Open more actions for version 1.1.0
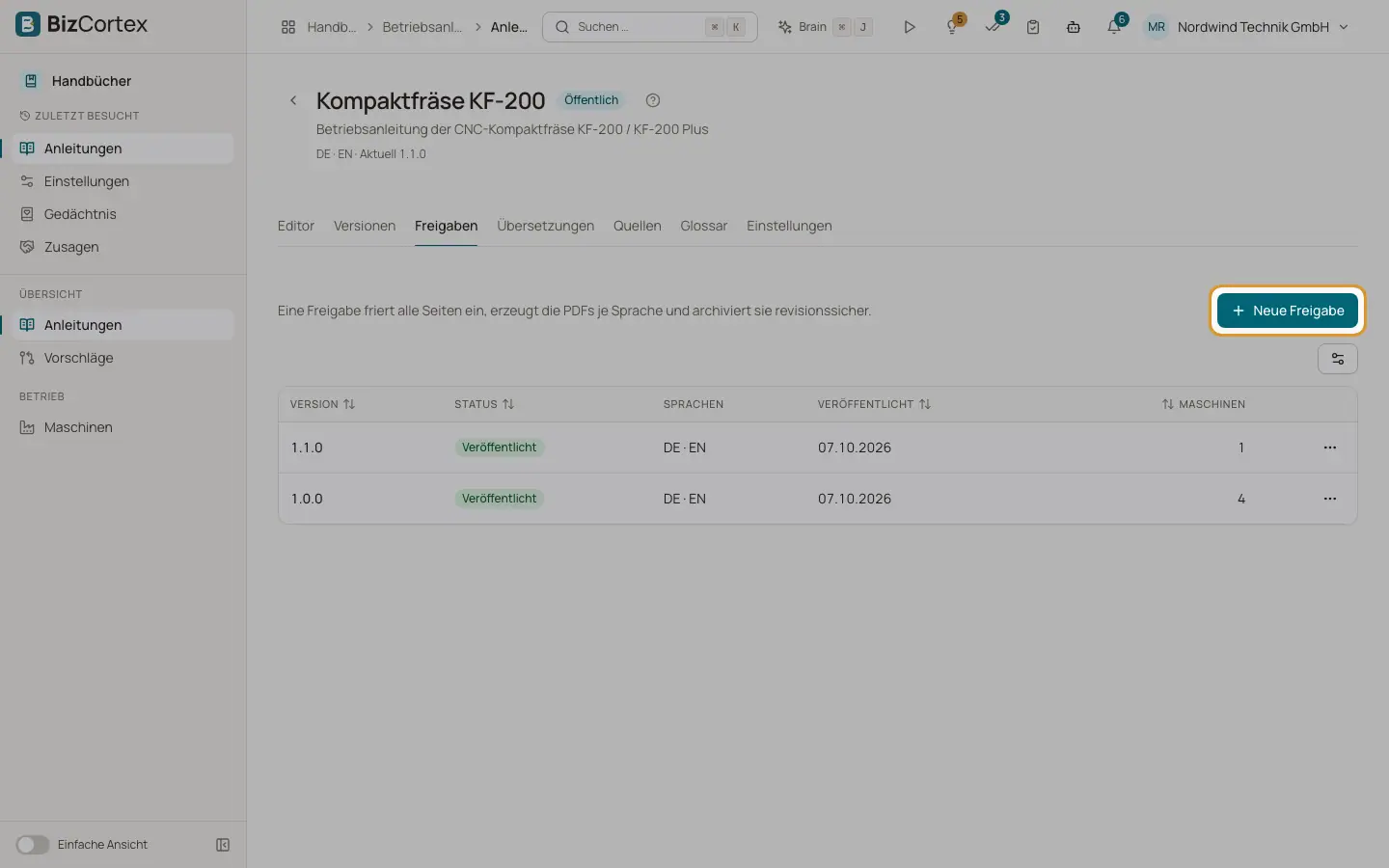Screen dimensions: 1389x868 (x=1330, y=448)
